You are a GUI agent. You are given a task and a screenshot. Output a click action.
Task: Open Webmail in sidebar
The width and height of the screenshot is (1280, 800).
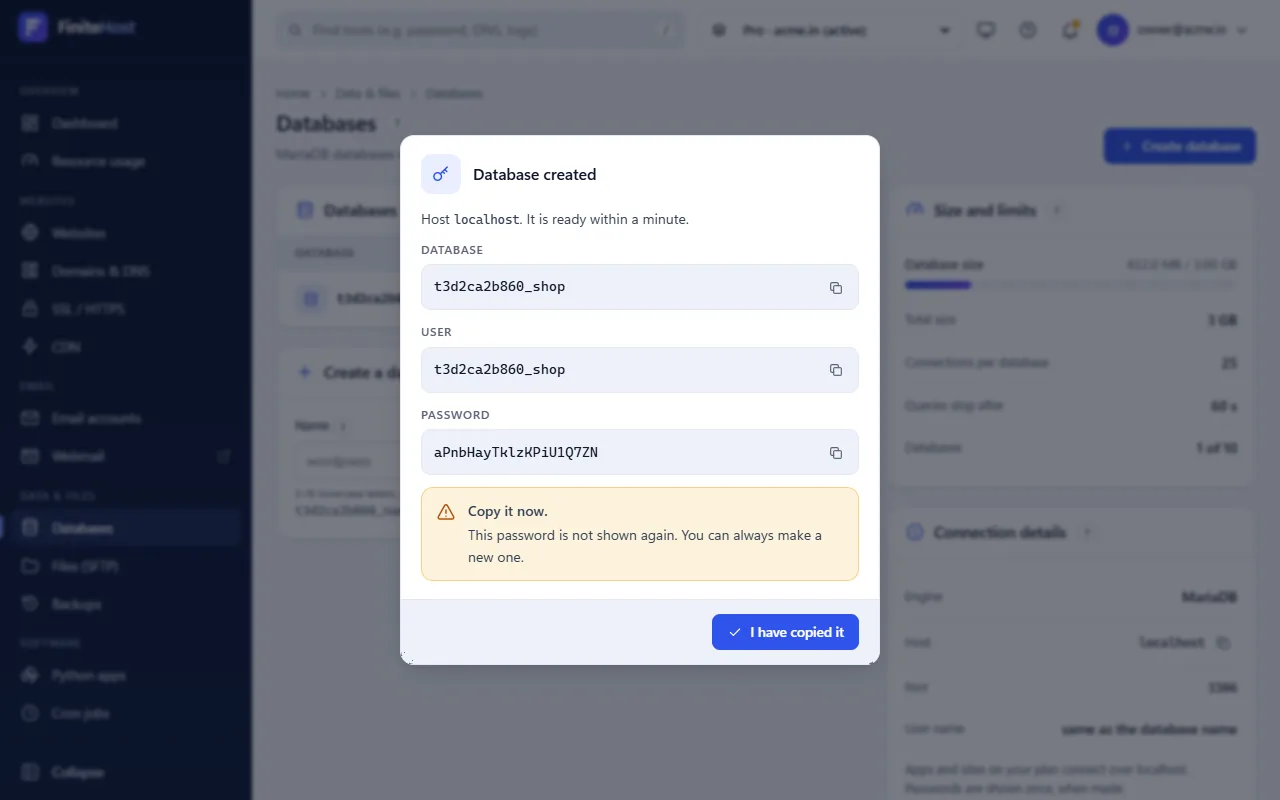(x=126, y=456)
